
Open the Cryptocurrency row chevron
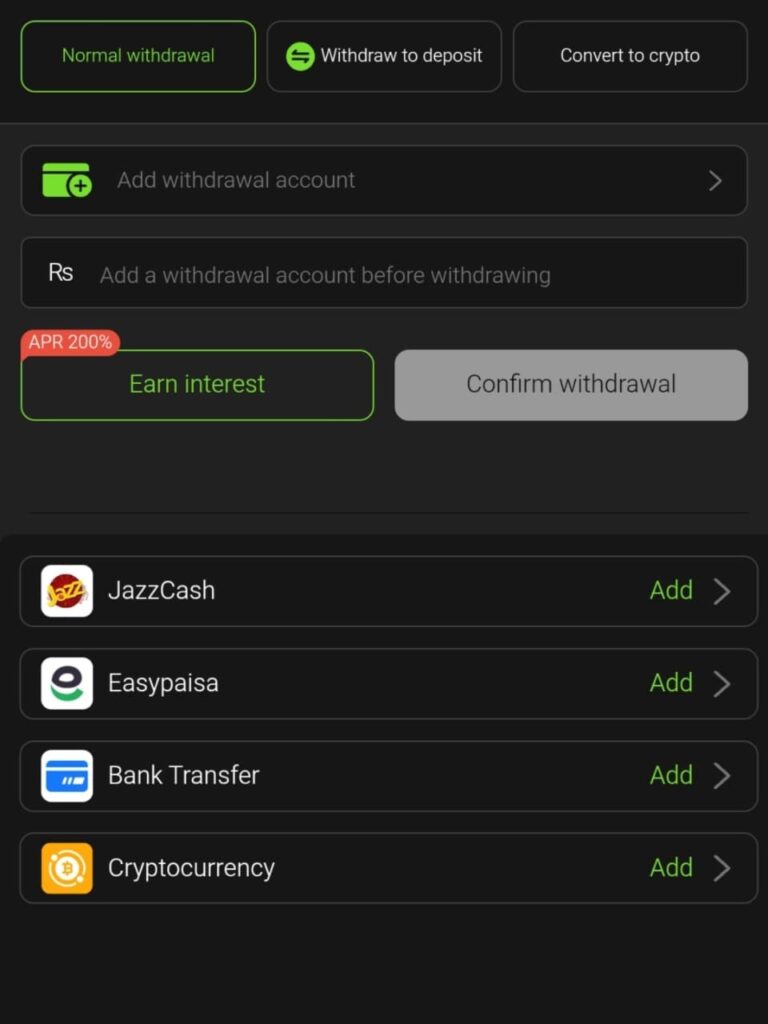pyautogui.click(x=722, y=868)
